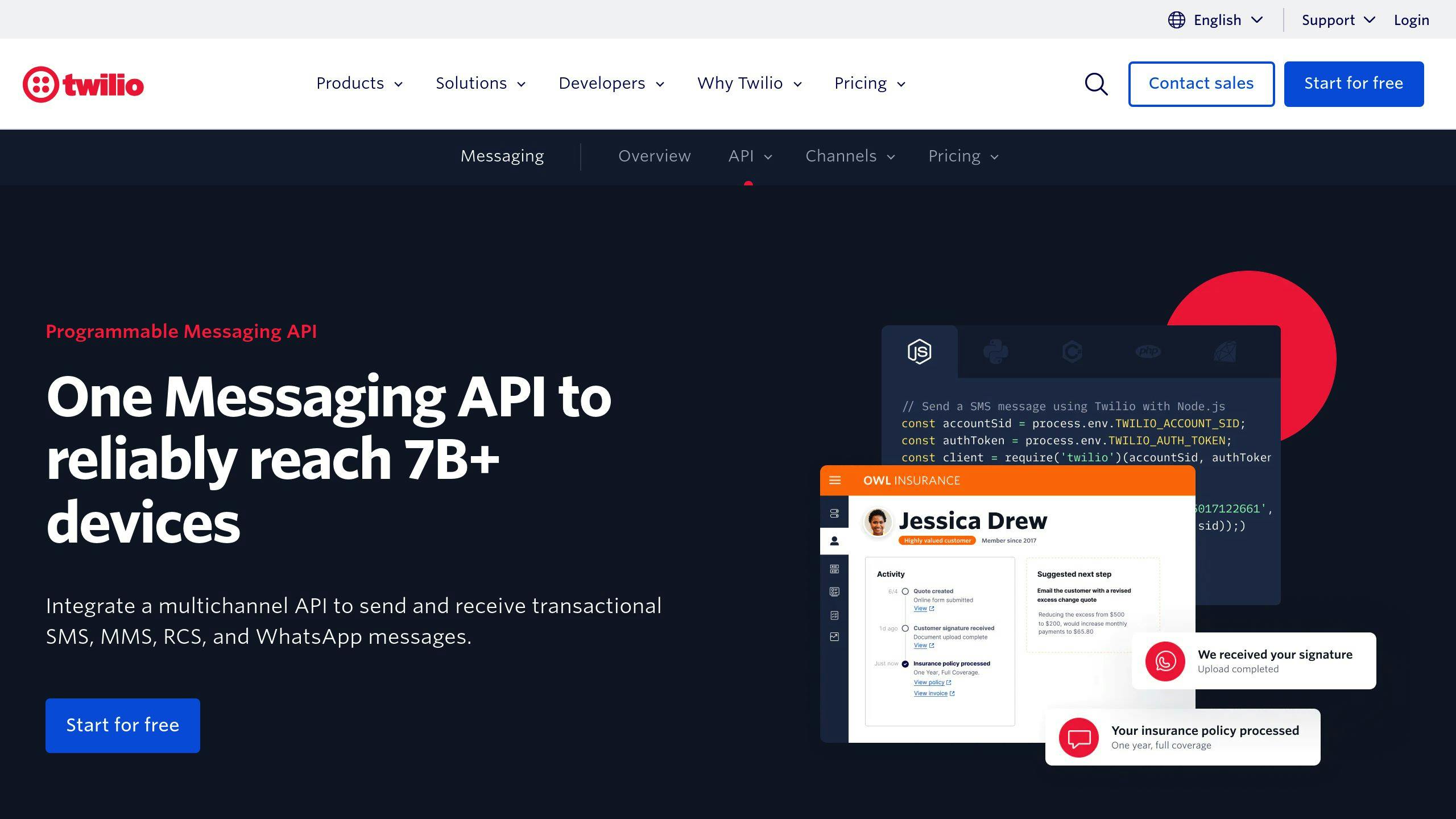Click the WhatsApp icon on the signature notification
The height and width of the screenshot is (819, 1456).
click(x=1165, y=661)
